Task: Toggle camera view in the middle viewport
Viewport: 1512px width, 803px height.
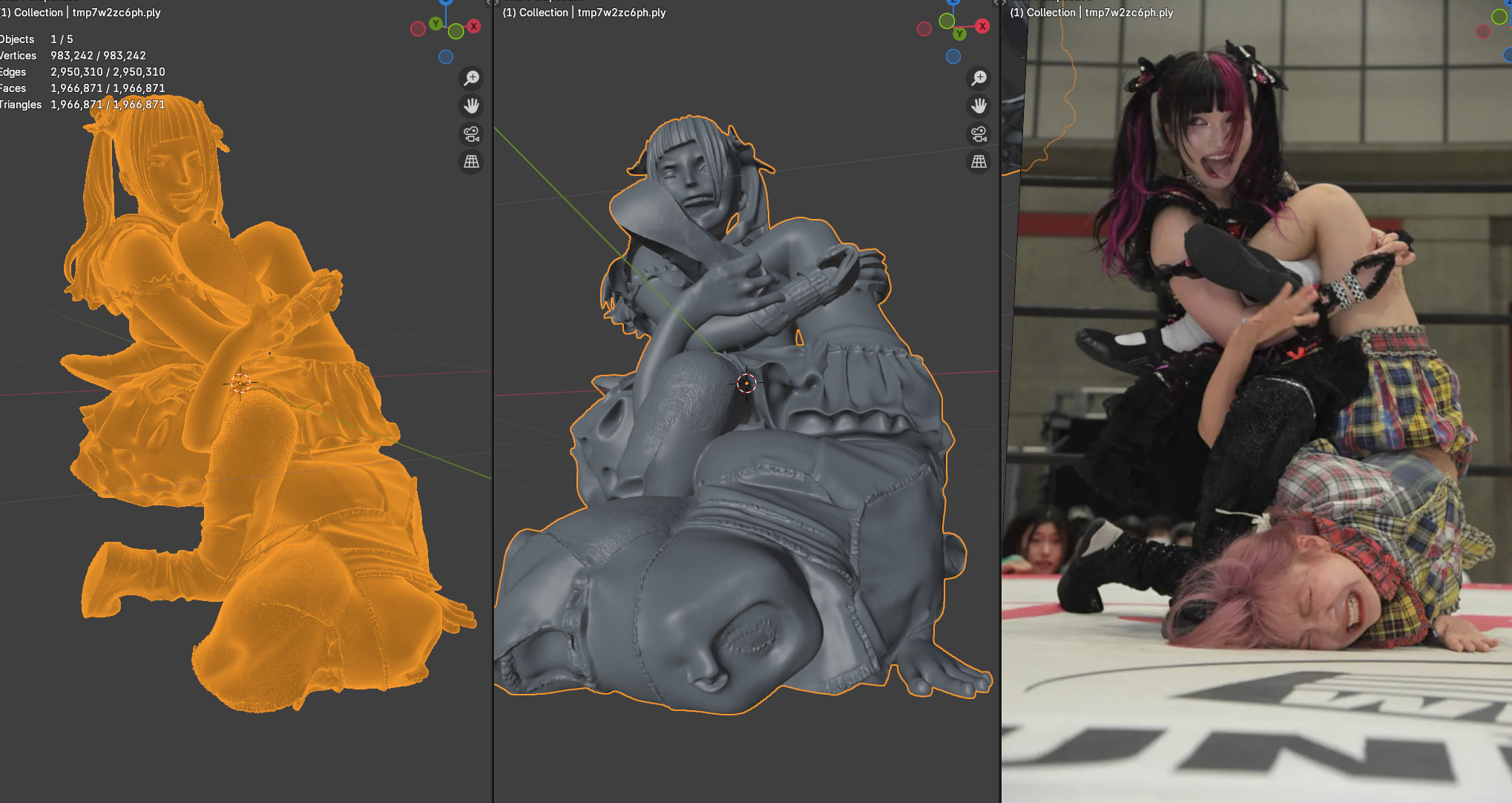Action: pos(979,134)
